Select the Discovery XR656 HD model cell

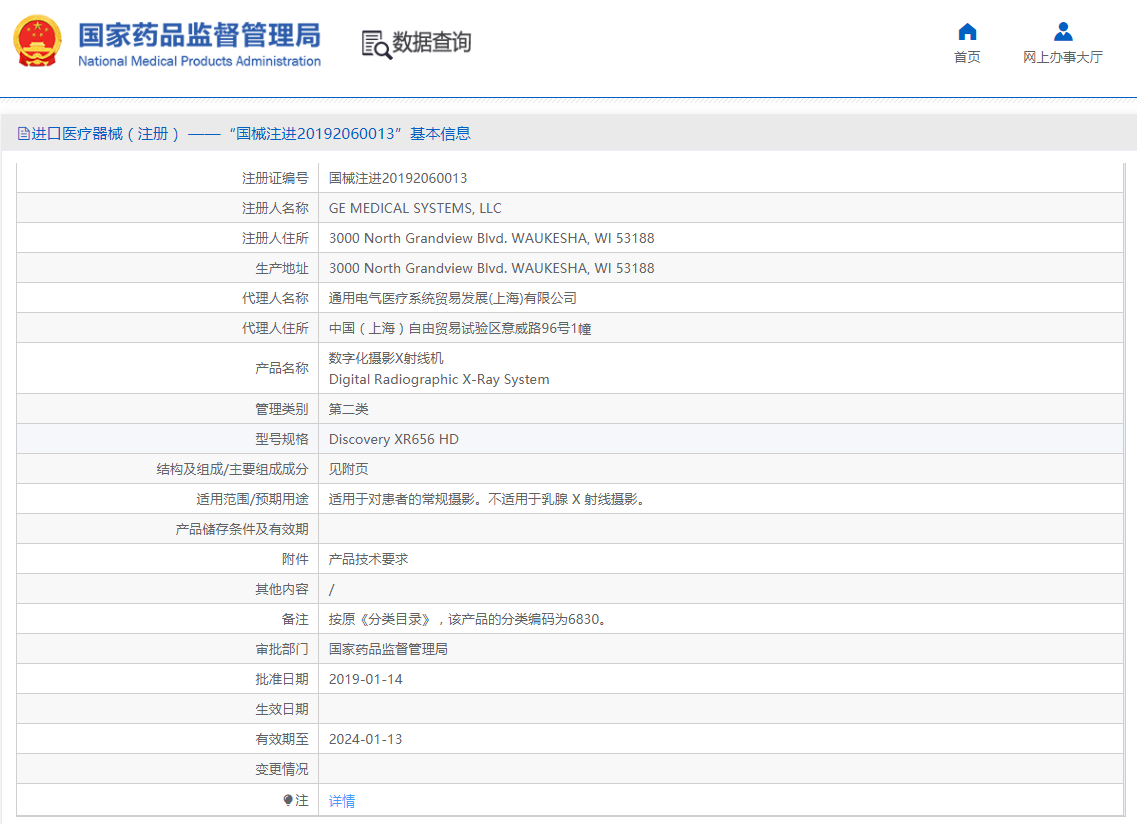394,439
